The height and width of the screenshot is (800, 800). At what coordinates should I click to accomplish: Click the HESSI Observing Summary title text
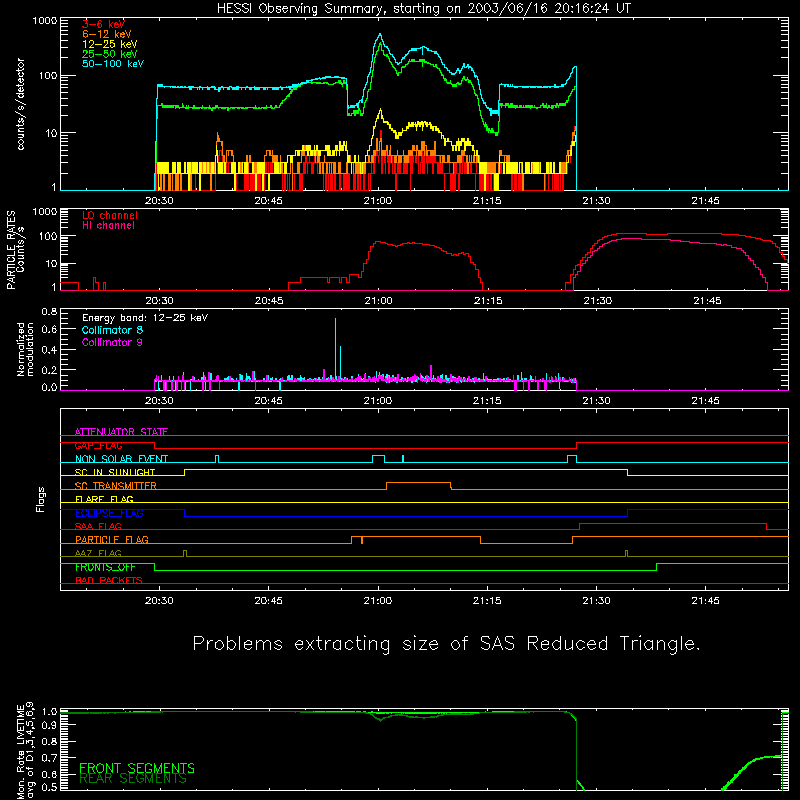(x=423, y=9)
